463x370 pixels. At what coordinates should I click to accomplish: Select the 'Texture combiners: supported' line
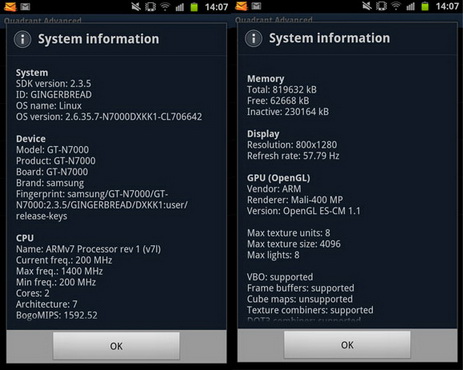pyautogui.click(x=310, y=310)
